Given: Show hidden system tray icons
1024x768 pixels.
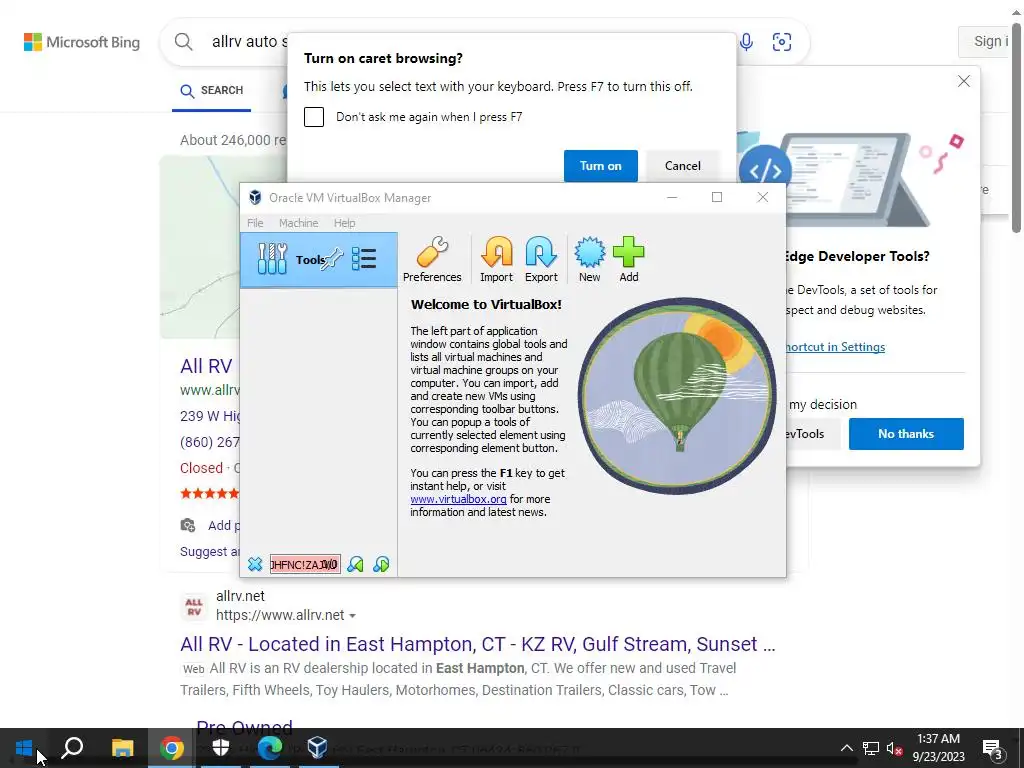Looking at the screenshot, I should [846, 748].
